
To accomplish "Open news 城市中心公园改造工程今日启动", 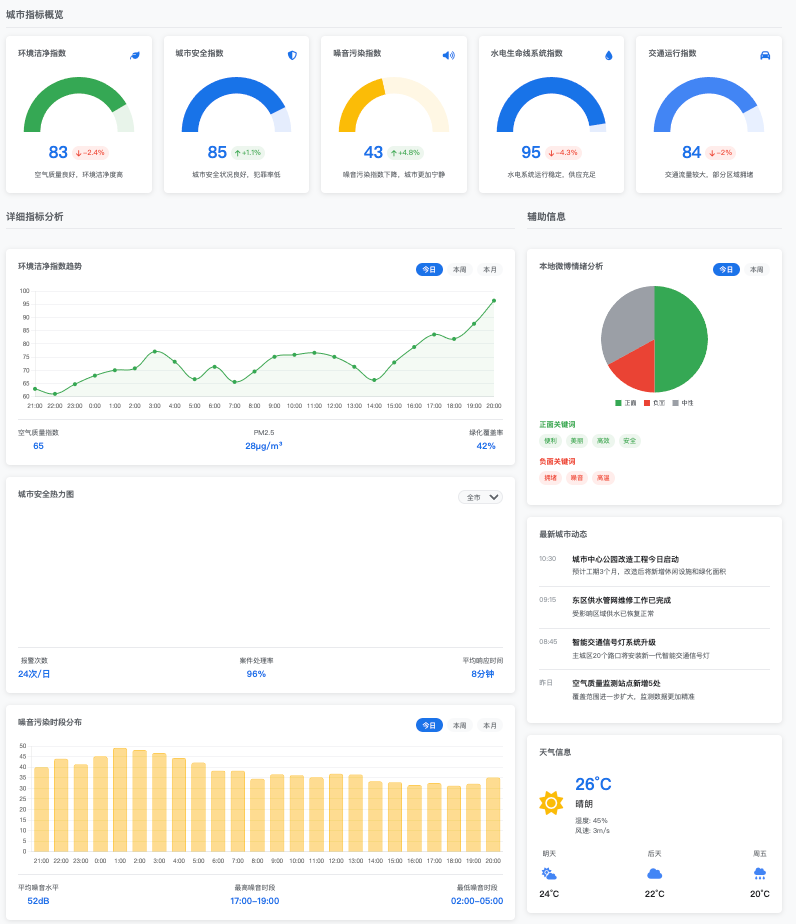I will tap(625, 559).
